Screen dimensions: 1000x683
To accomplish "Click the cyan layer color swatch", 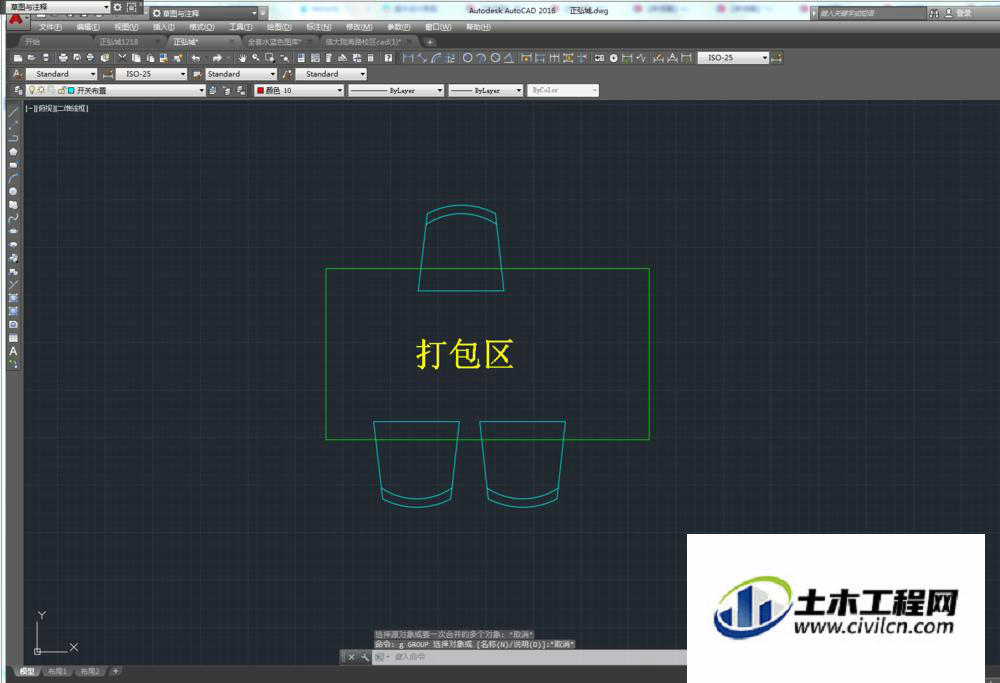I will (x=71, y=91).
